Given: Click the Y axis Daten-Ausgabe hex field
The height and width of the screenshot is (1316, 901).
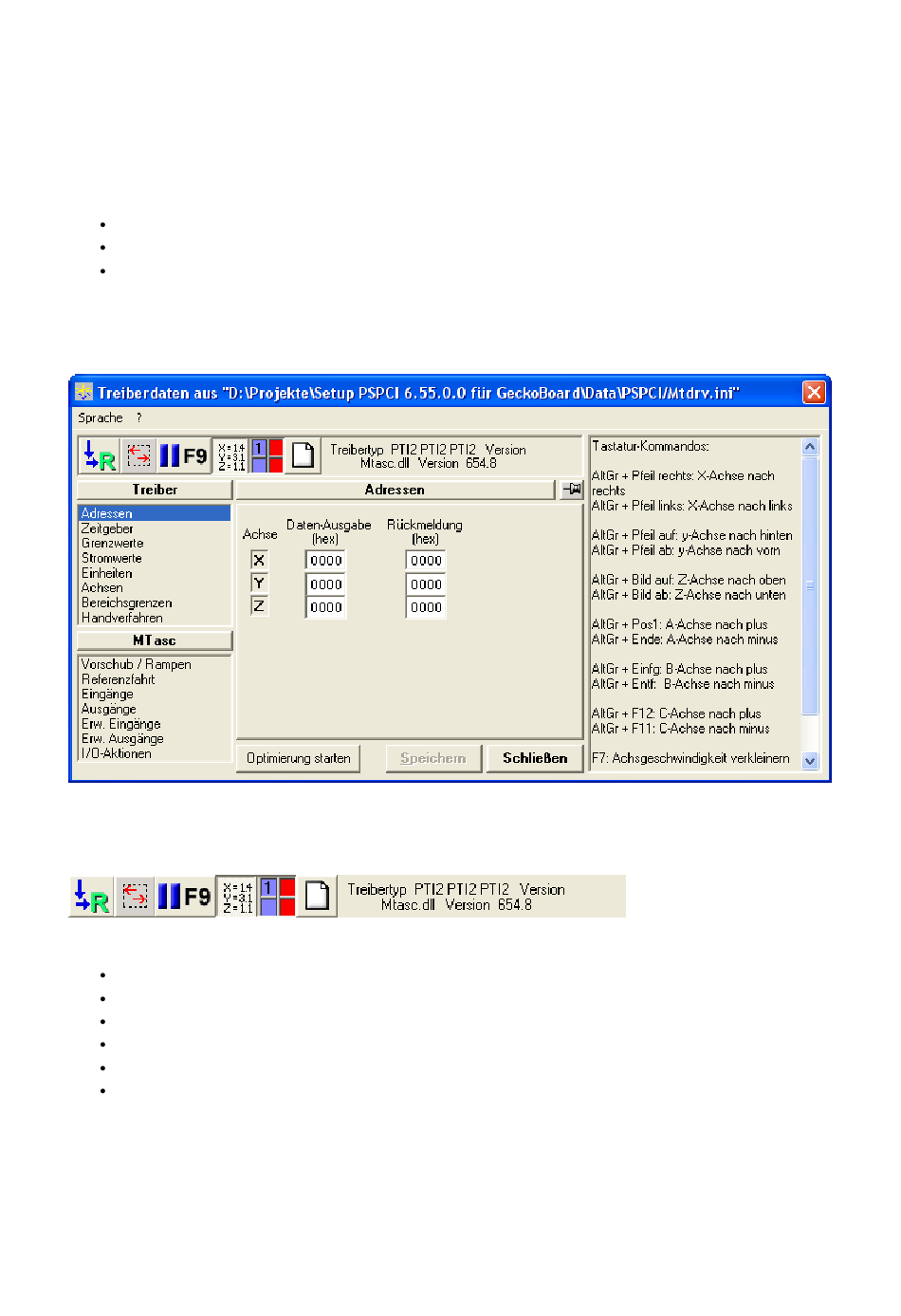Looking at the screenshot, I should tap(326, 584).
